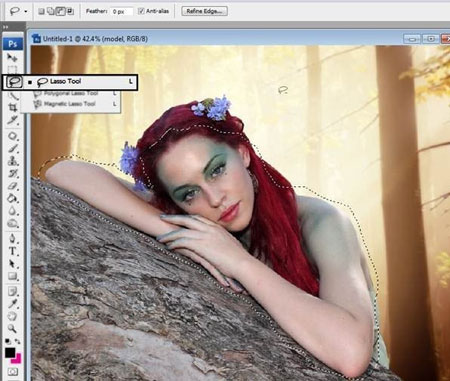This screenshot has width=450, height=381.
Task: Click the Refine Edge button
Action: 204,11
